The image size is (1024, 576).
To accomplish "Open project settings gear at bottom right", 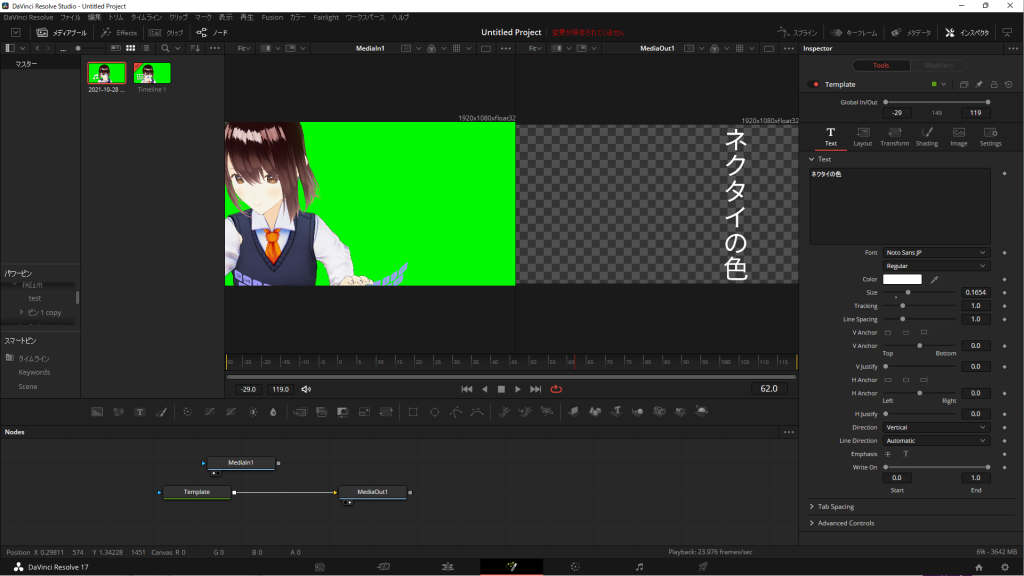I will pyautogui.click(x=1005, y=568).
